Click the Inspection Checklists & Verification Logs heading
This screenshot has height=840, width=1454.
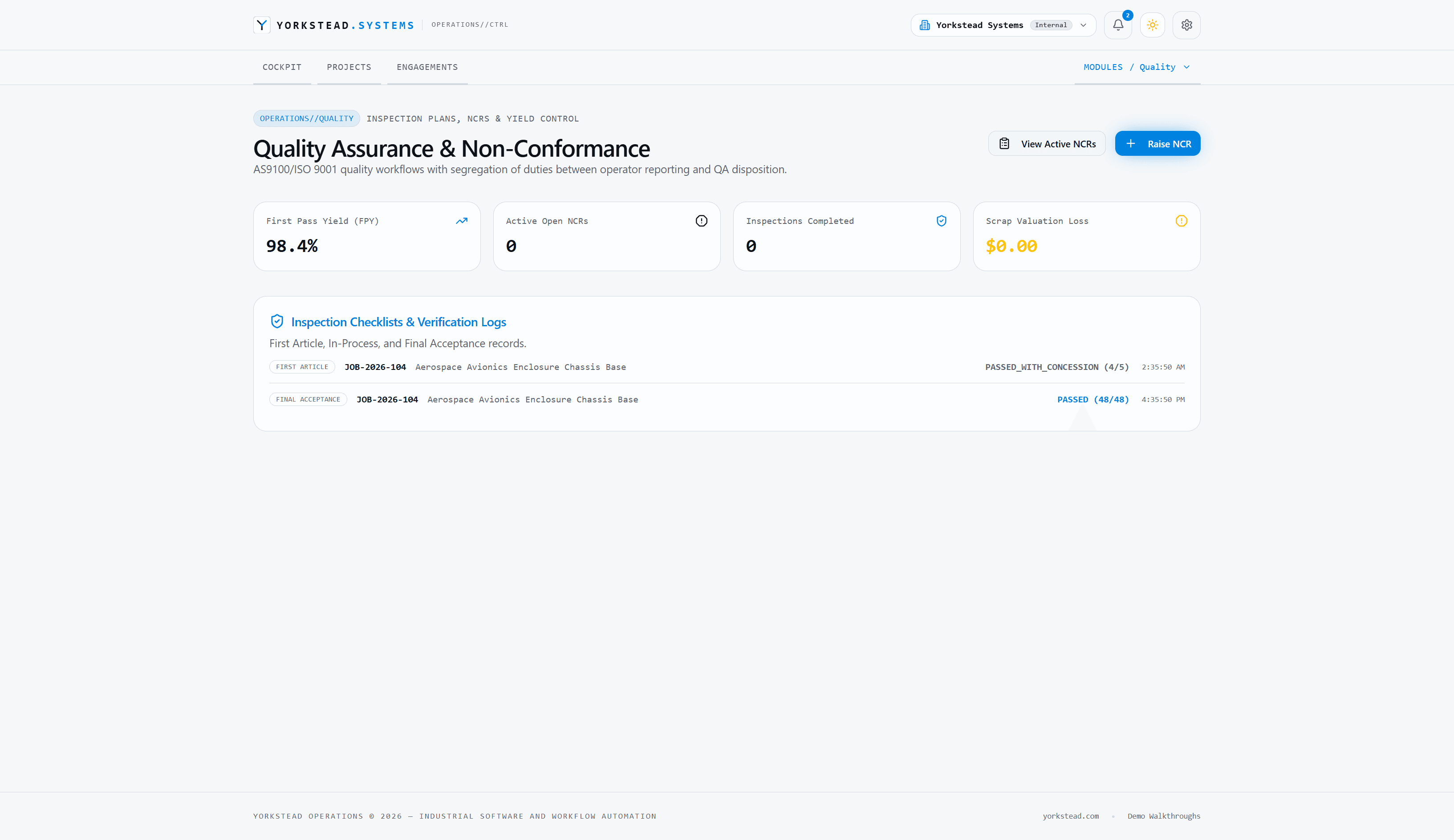pos(398,322)
